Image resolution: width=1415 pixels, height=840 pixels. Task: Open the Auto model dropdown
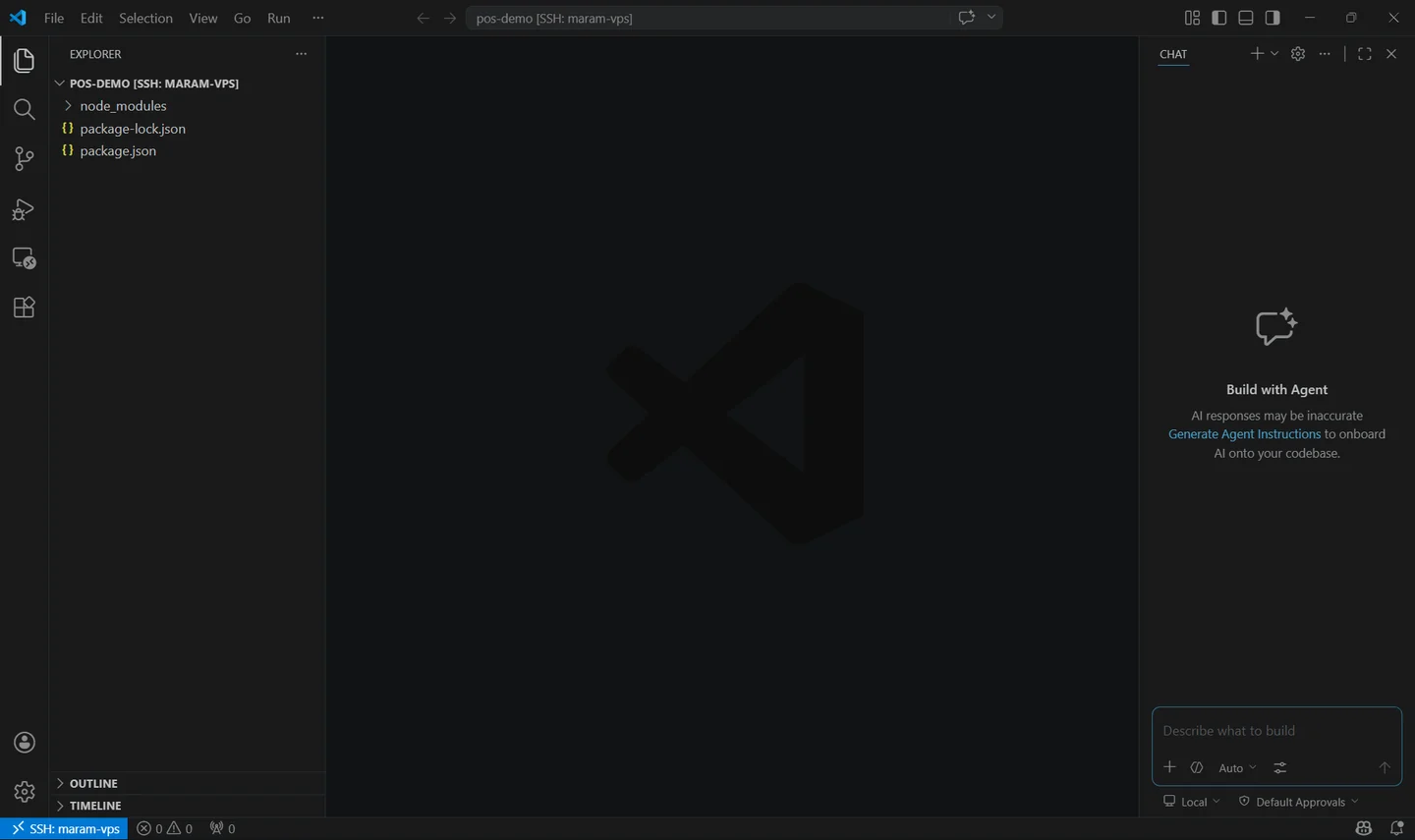tap(1237, 768)
